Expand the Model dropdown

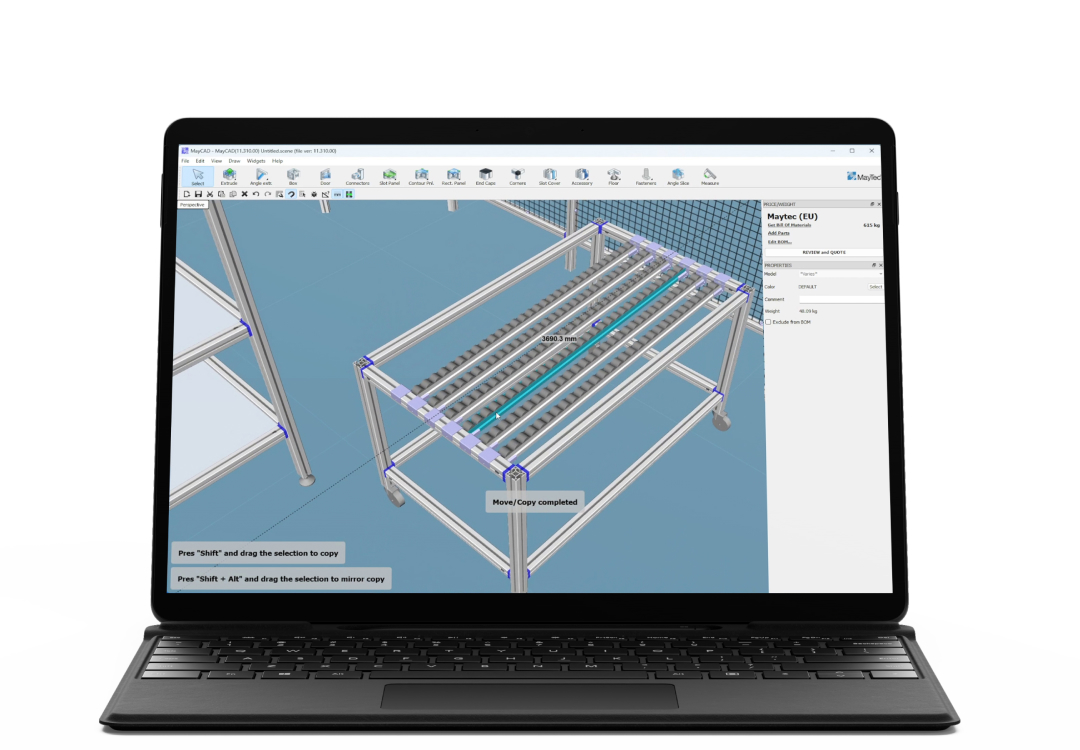point(840,273)
